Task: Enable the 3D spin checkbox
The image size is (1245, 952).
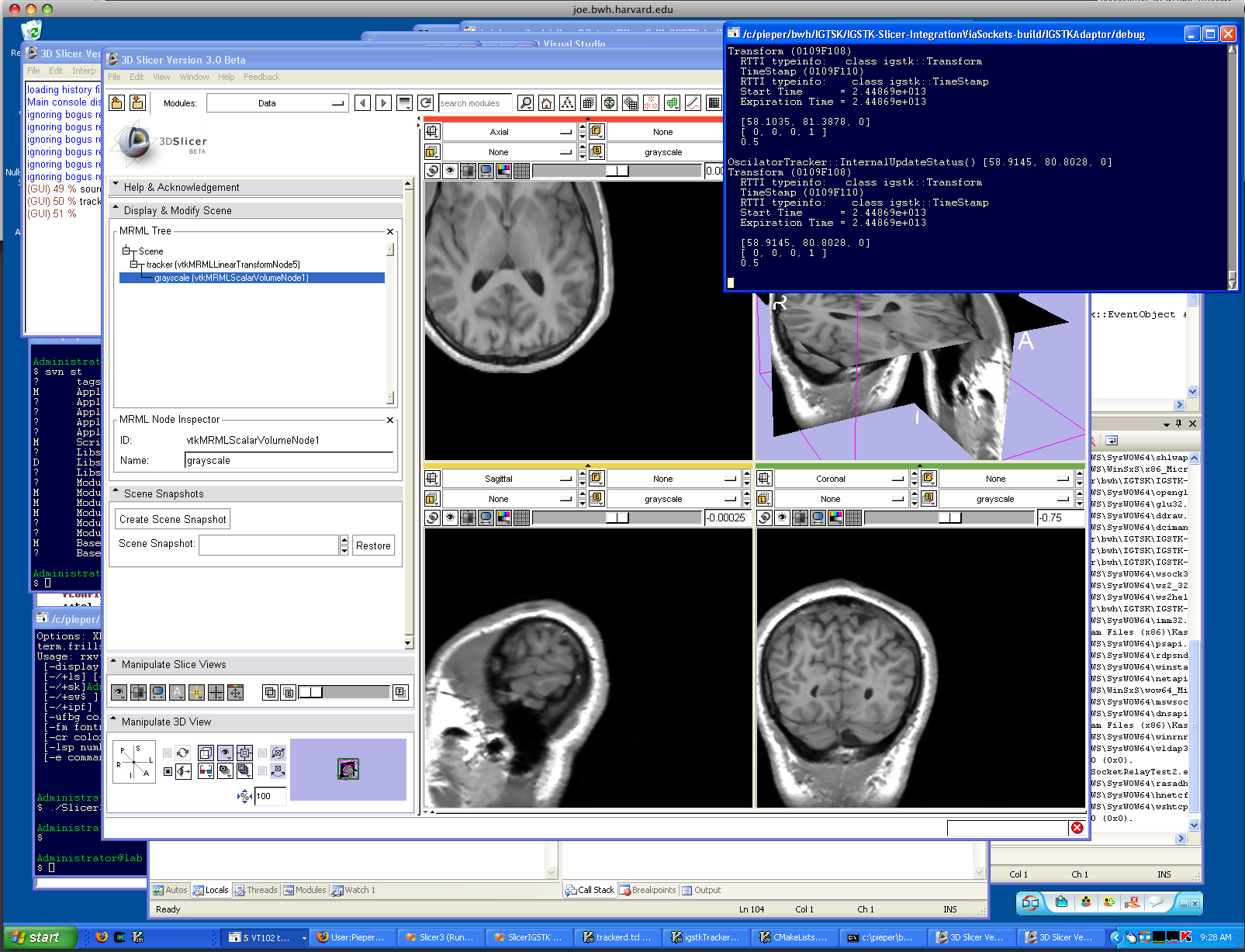Action: (x=168, y=753)
